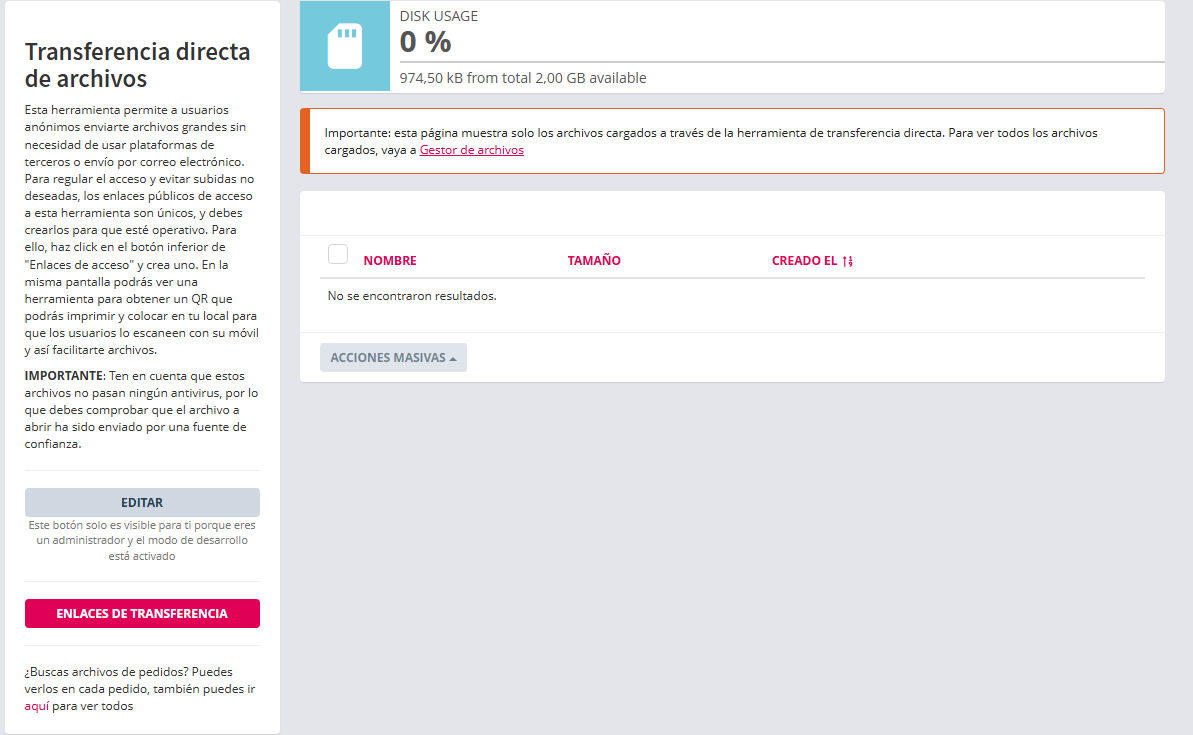Click the "aquí" link for order files
1193x735 pixels.
point(37,706)
